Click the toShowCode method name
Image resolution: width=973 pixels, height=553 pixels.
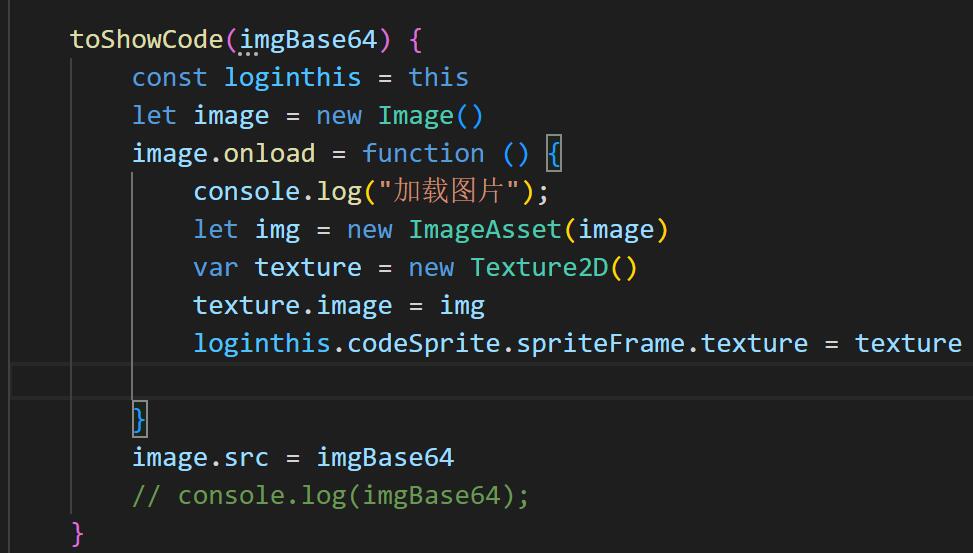(147, 40)
